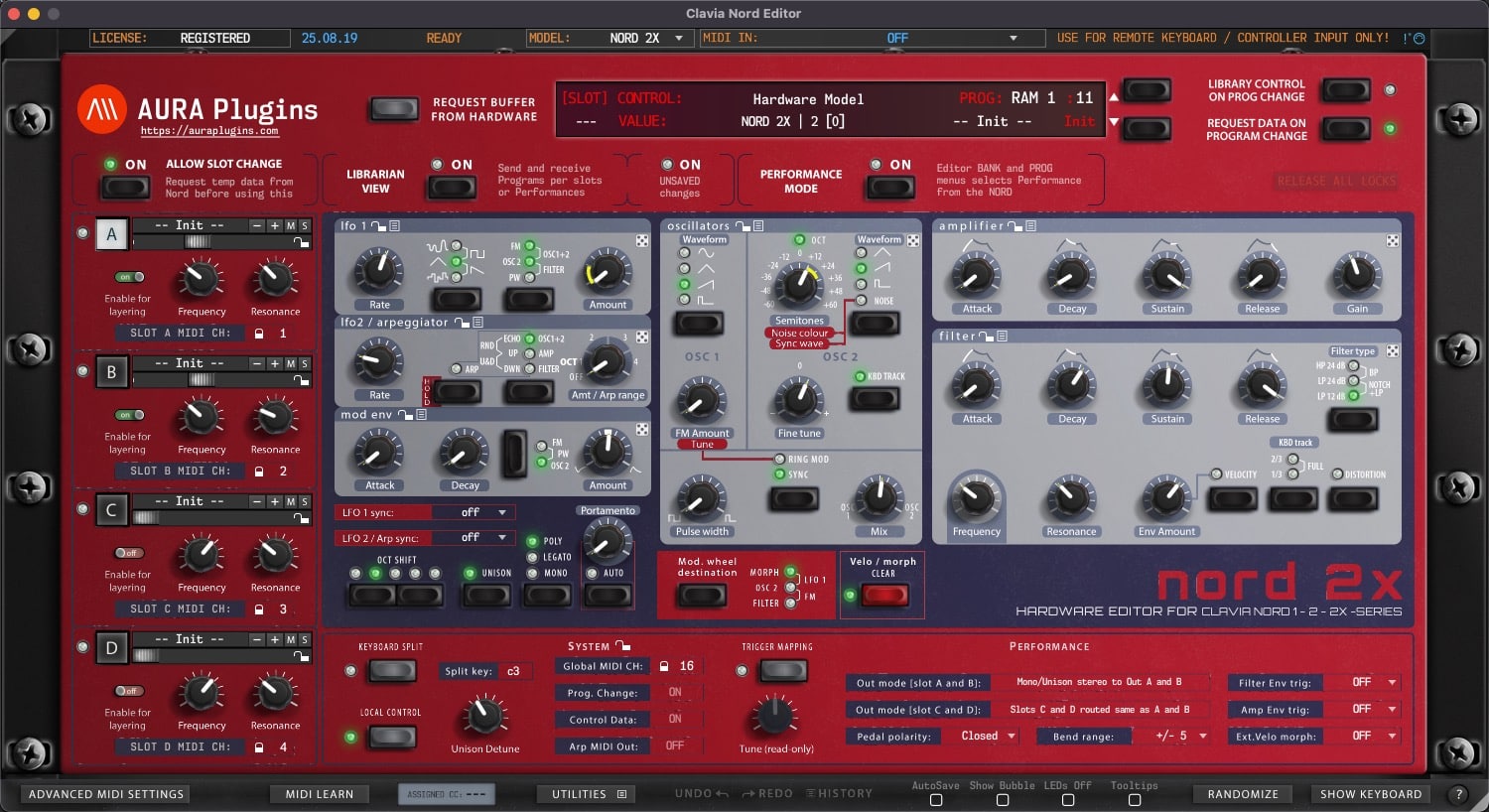Toggle slot A Enable for layering switch
This screenshot has height=812, width=1489.
[129, 277]
